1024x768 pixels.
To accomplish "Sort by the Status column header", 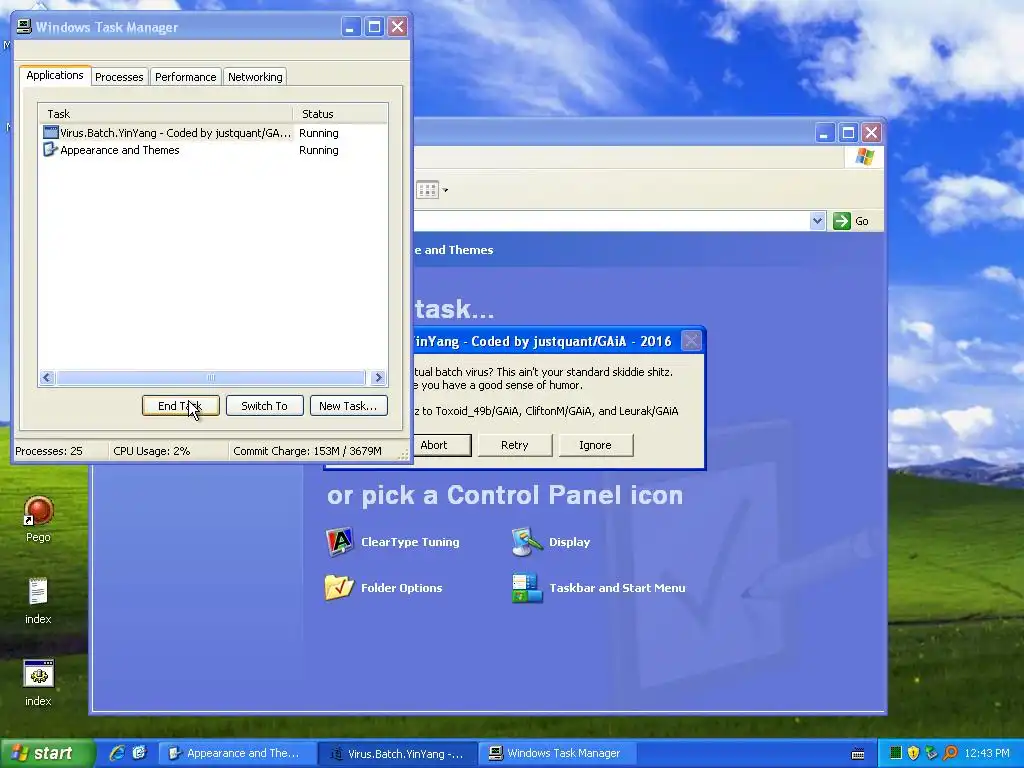I will (340, 114).
